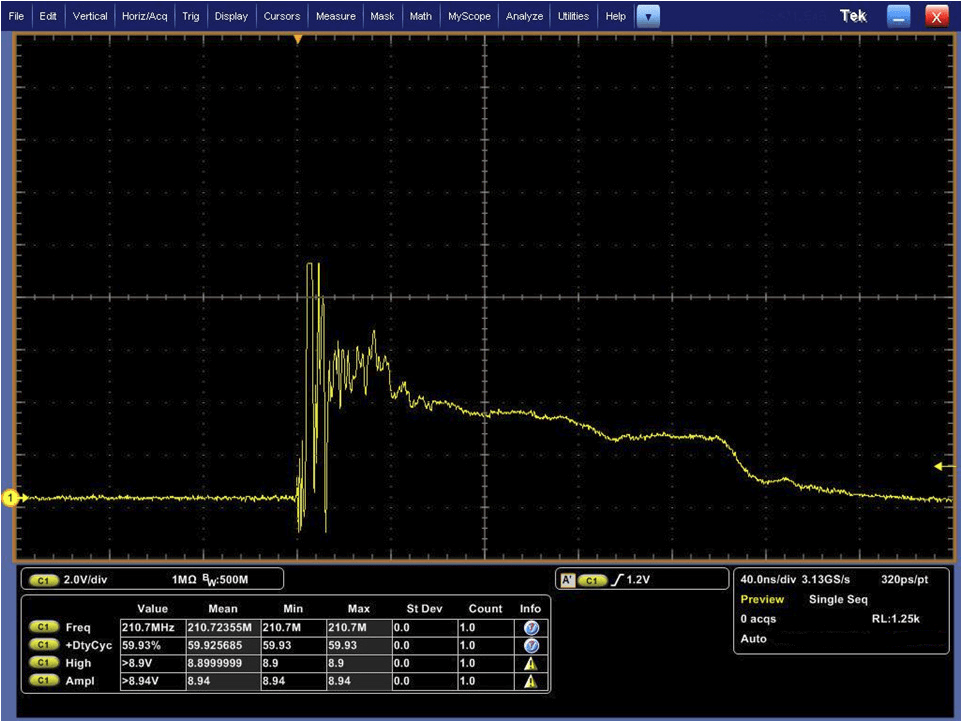This screenshot has height=722, width=962.
Task: Click the warning icon for High measurement
Action: [530, 663]
